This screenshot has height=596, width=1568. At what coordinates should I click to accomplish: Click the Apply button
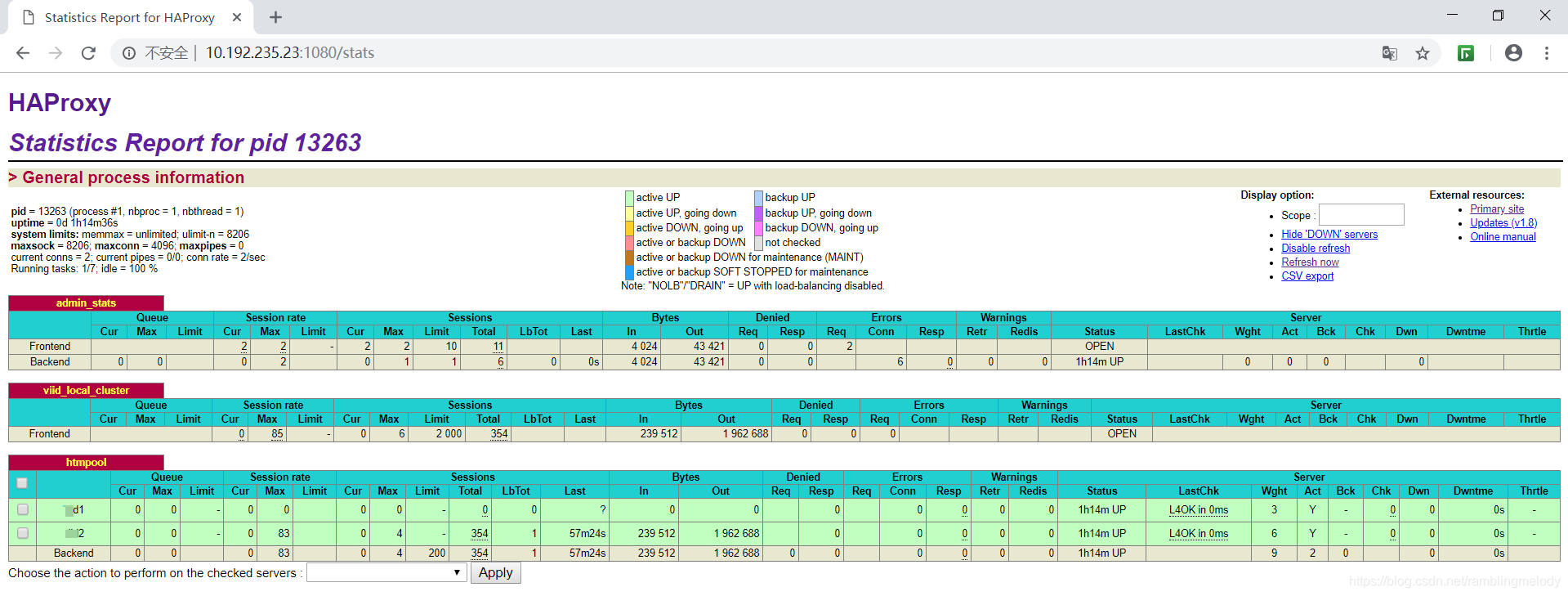coord(495,573)
